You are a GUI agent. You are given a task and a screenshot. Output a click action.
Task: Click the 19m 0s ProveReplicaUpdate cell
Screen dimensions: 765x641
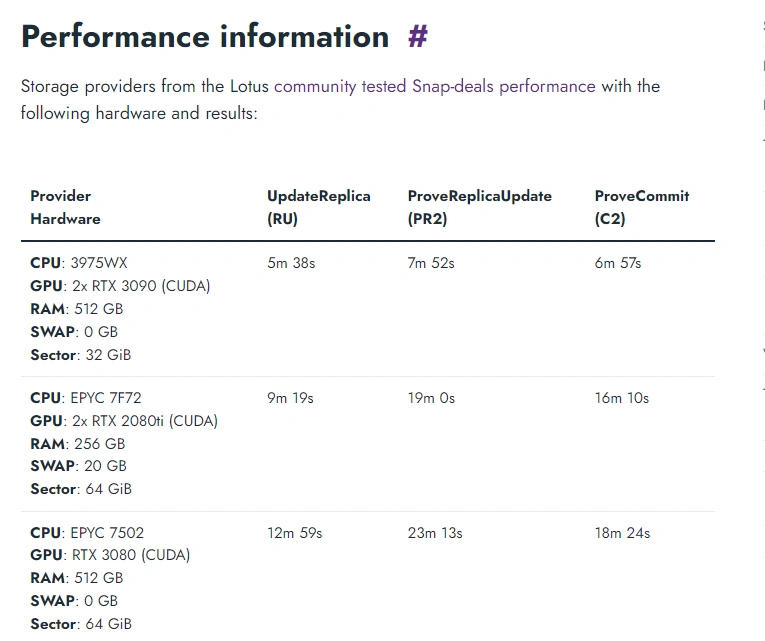tap(431, 398)
